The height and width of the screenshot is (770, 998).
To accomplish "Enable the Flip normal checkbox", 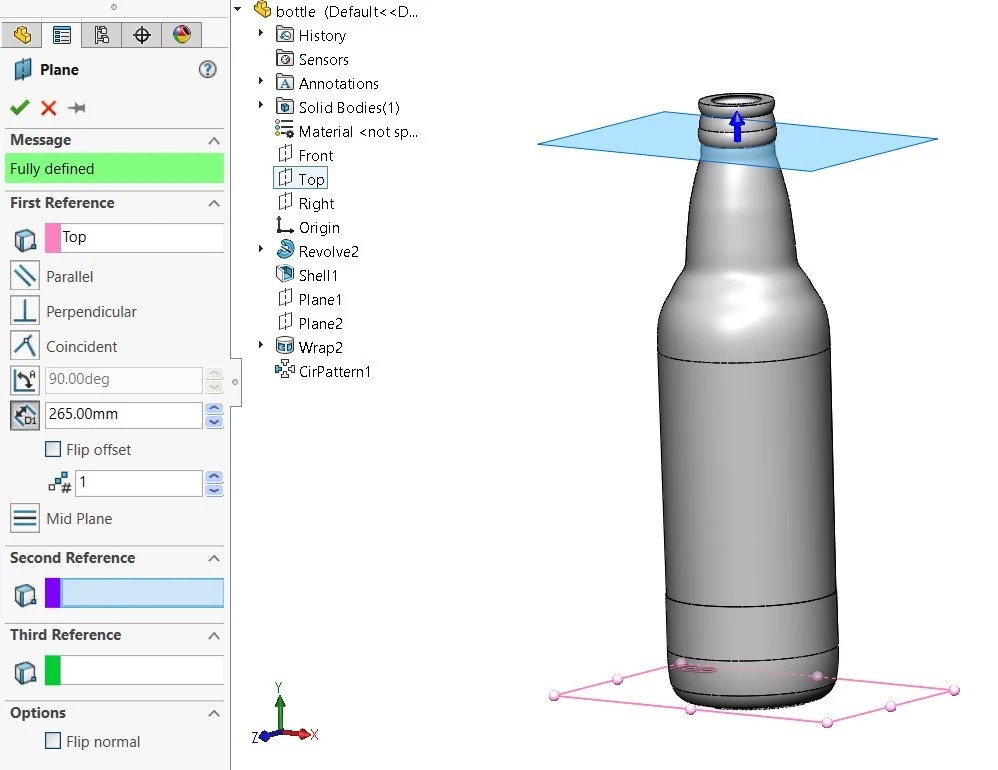I will click(x=53, y=741).
